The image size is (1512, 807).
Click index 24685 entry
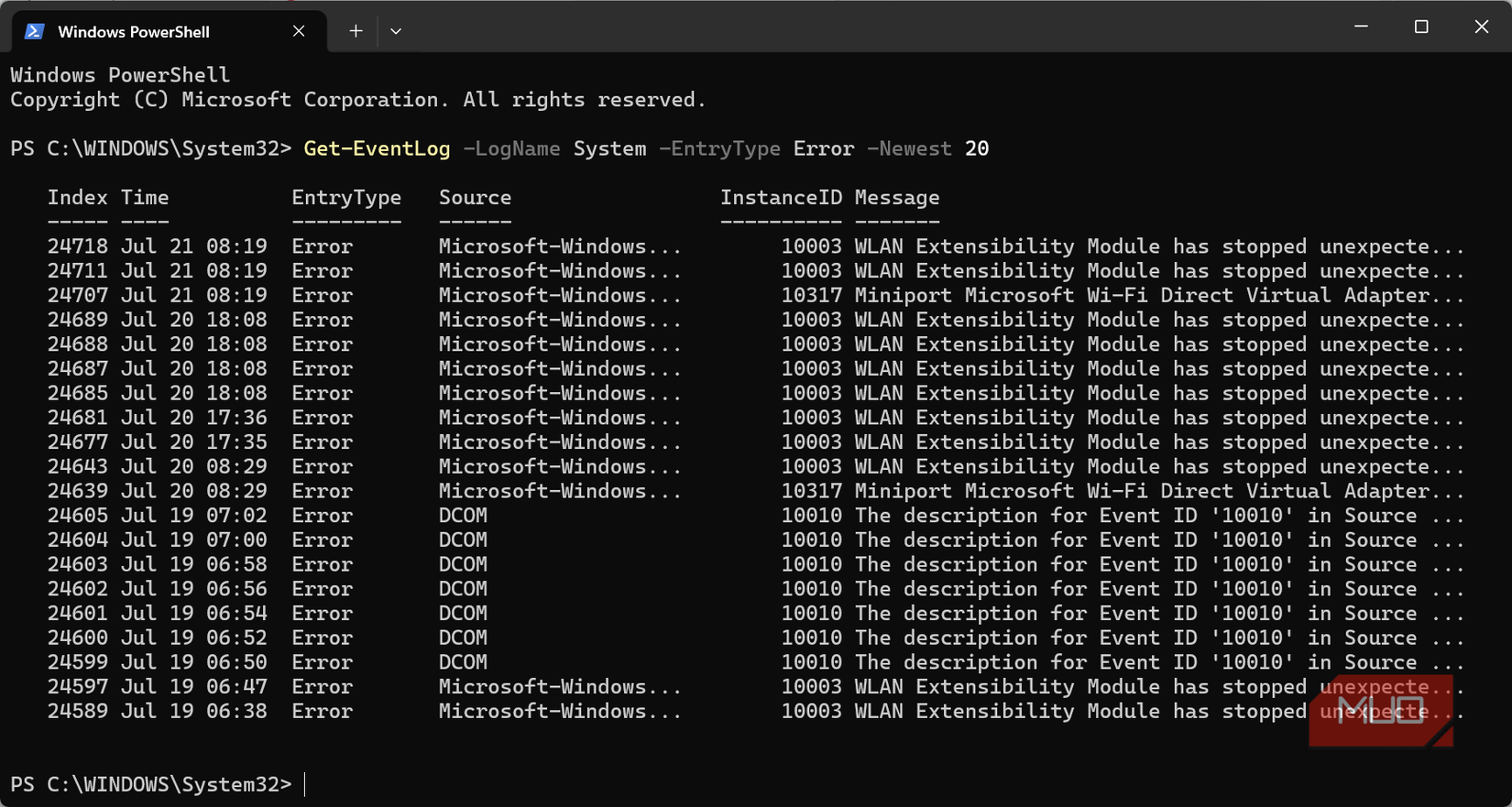pos(756,393)
